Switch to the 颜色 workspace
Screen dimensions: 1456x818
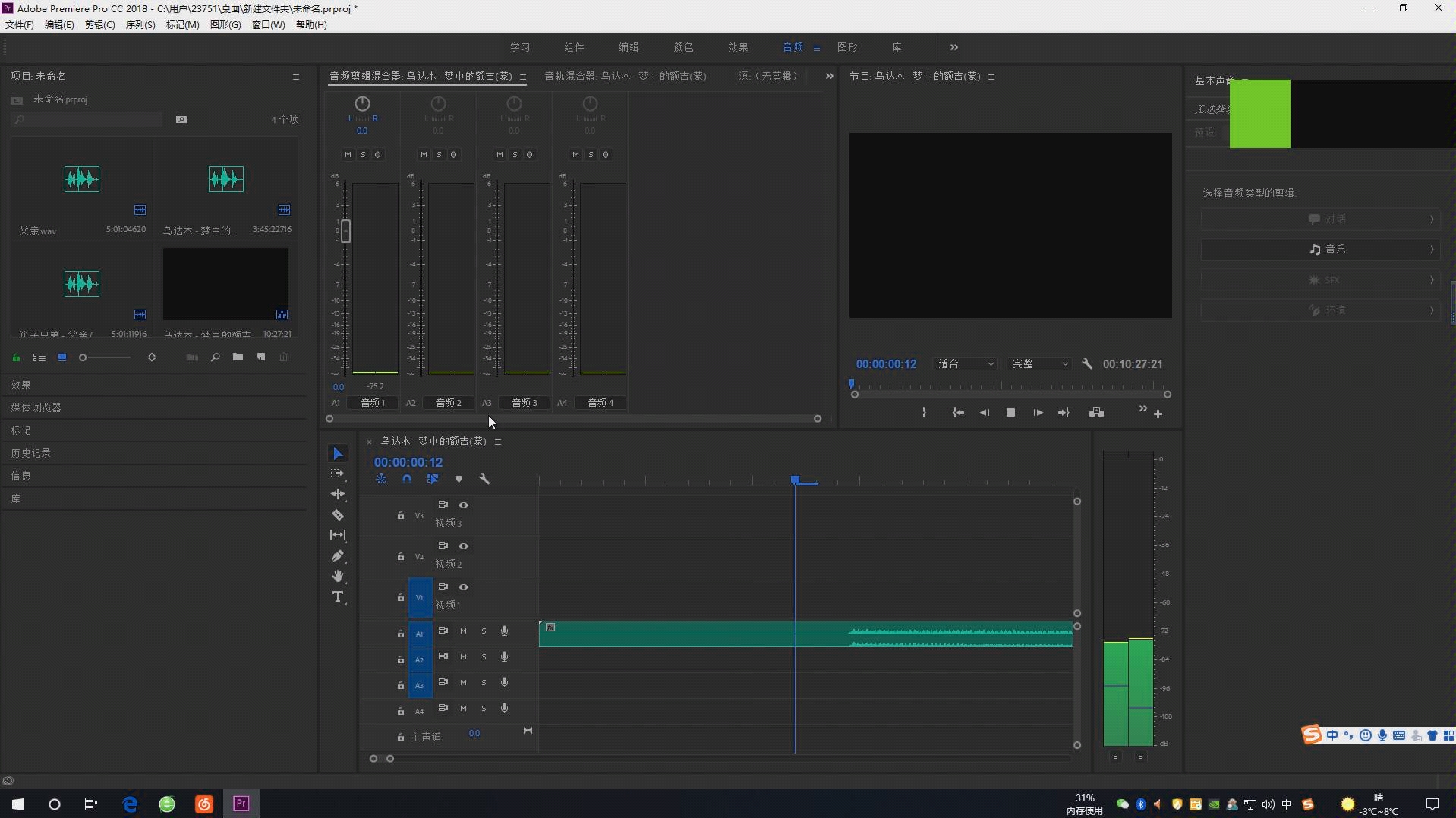point(683,47)
